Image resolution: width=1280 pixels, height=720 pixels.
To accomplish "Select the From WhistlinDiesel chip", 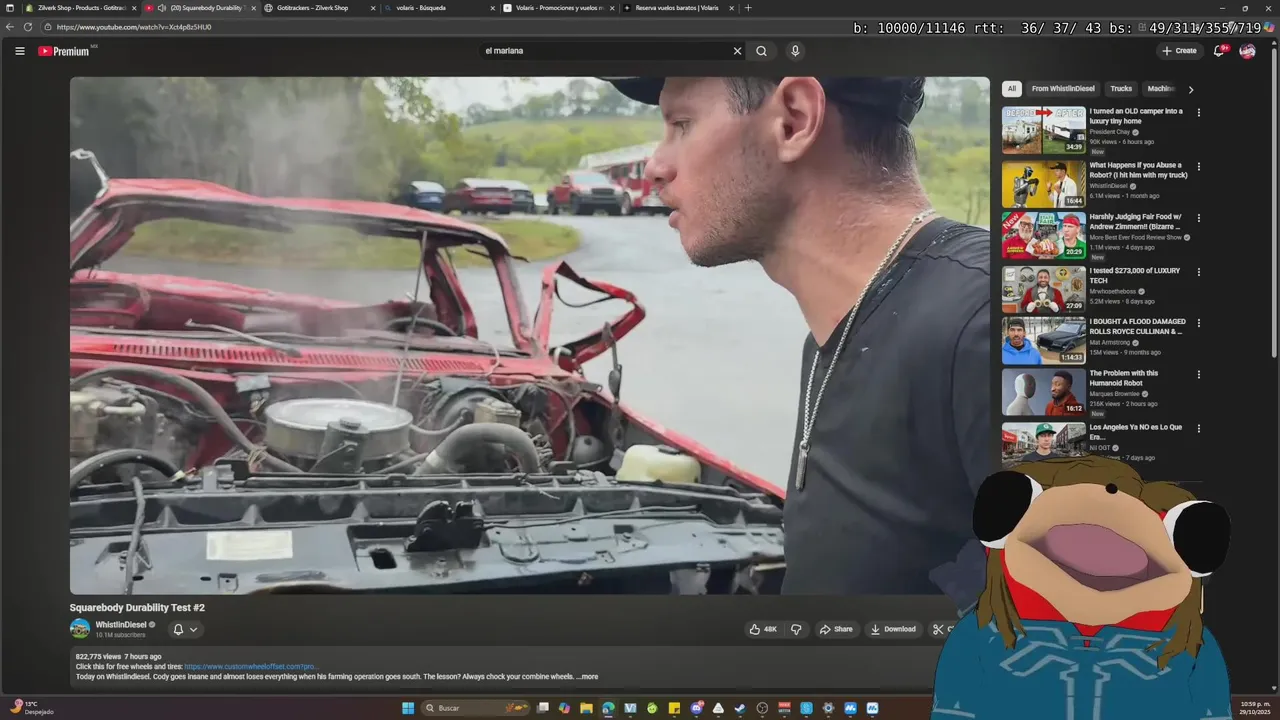I will pyautogui.click(x=1063, y=89).
